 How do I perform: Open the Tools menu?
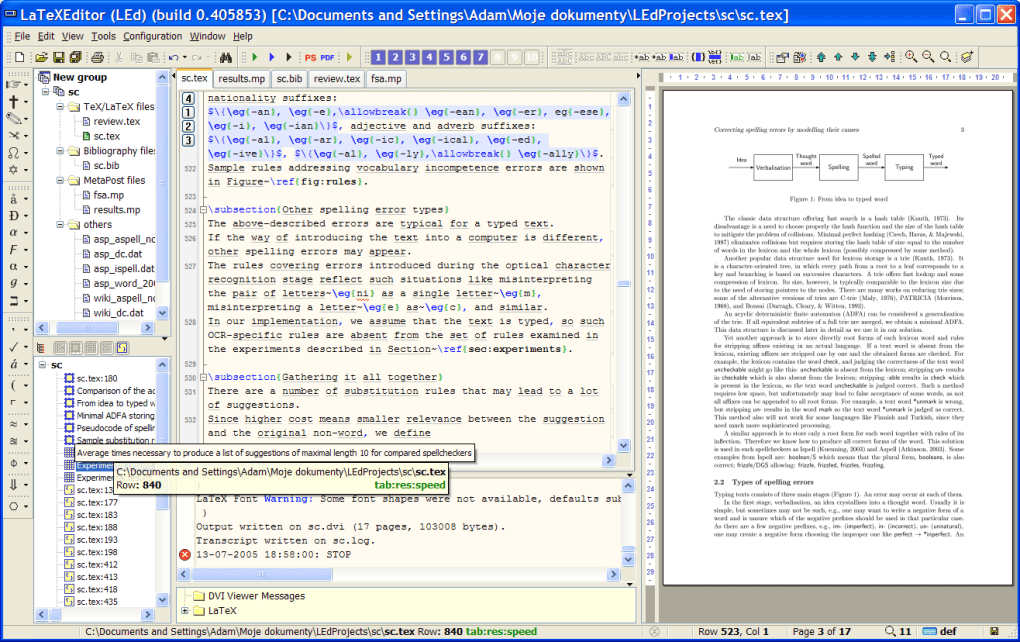click(x=103, y=36)
